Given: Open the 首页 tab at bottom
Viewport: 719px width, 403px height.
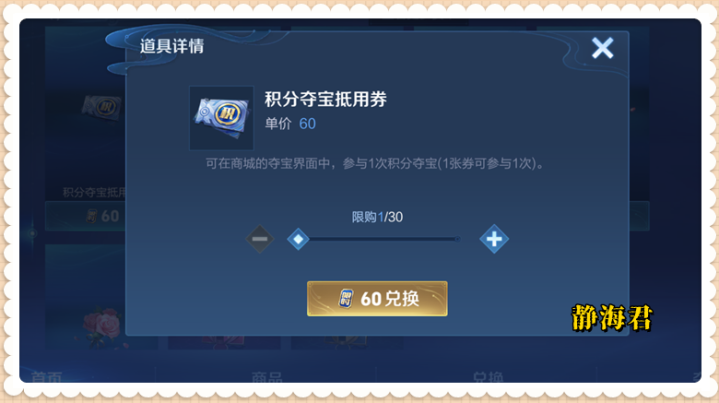Looking at the screenshot, I should [x=47, y=377].
